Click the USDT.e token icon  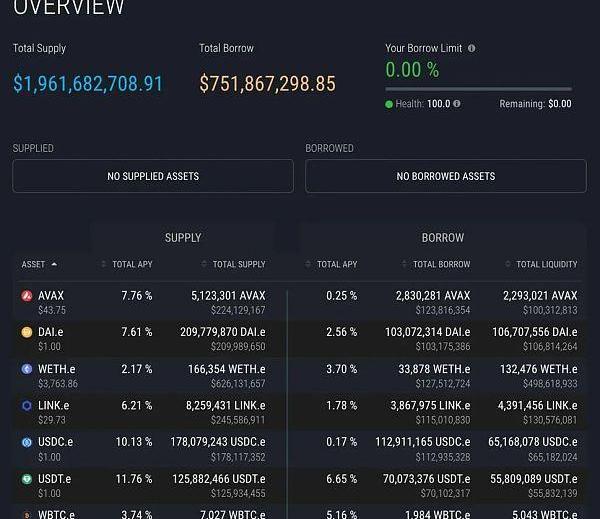click(x=27, y=479)
